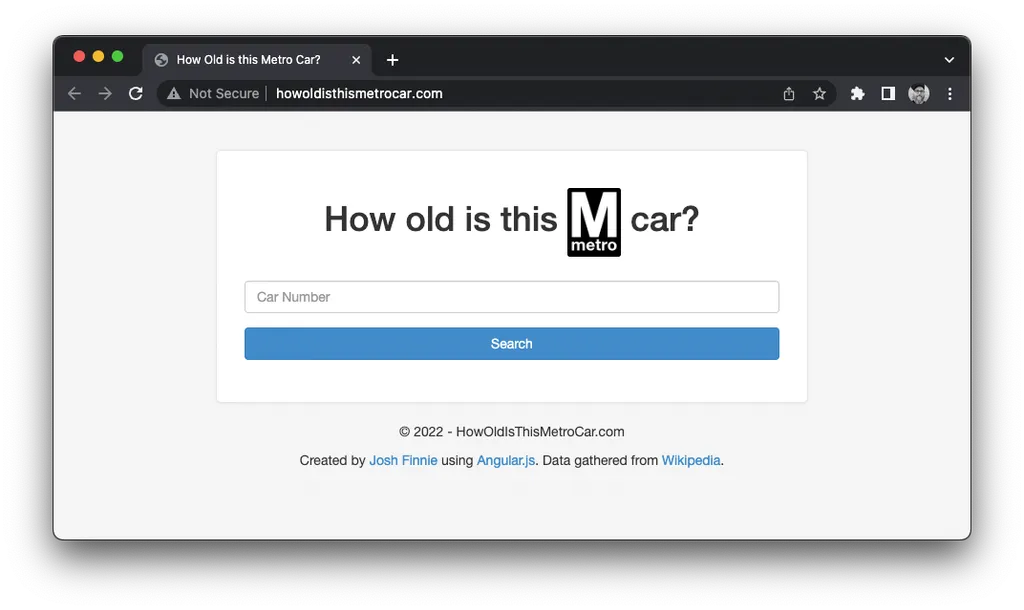Click the browser forward arrow

pyautogui.click(x=105, y=93)
